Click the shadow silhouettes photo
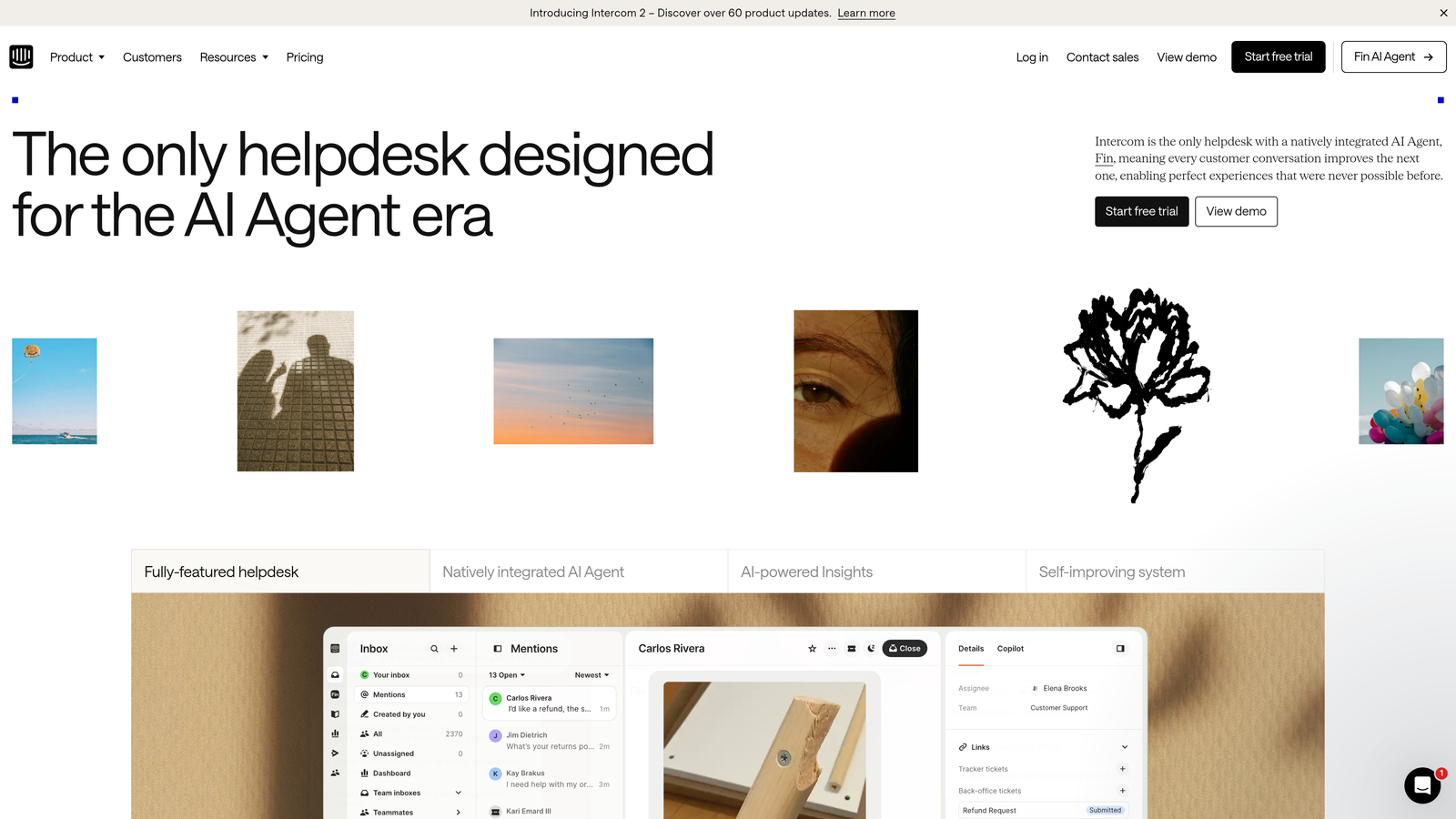 (x=296, y=391)
